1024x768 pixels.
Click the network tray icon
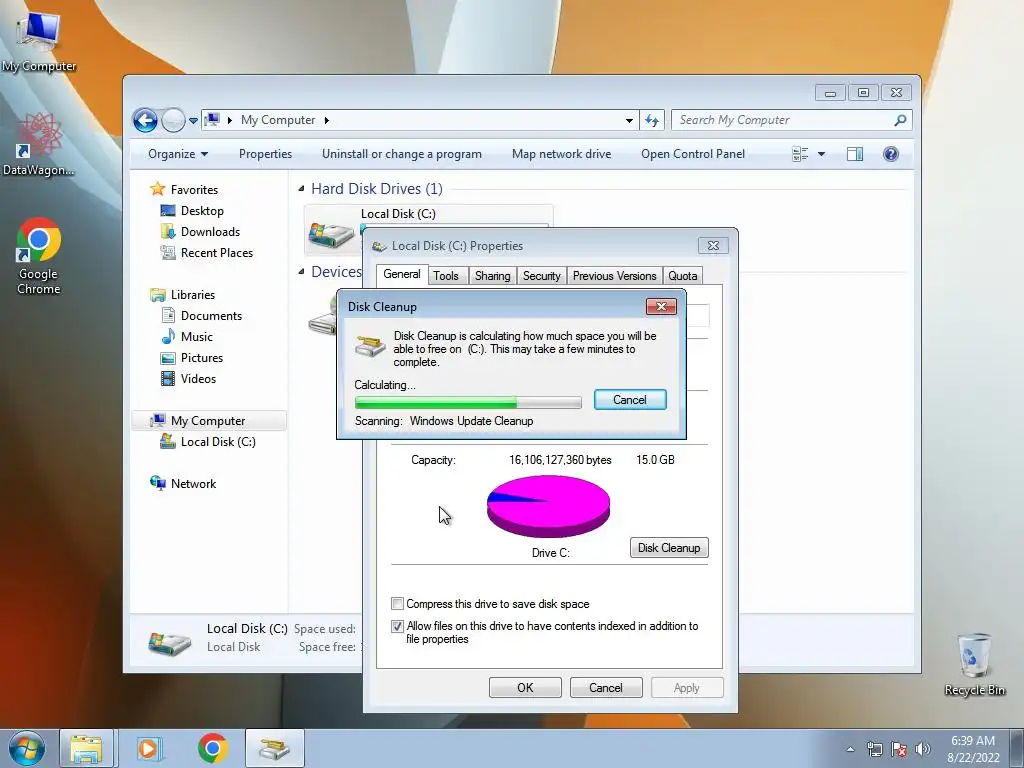pos(874,749)
